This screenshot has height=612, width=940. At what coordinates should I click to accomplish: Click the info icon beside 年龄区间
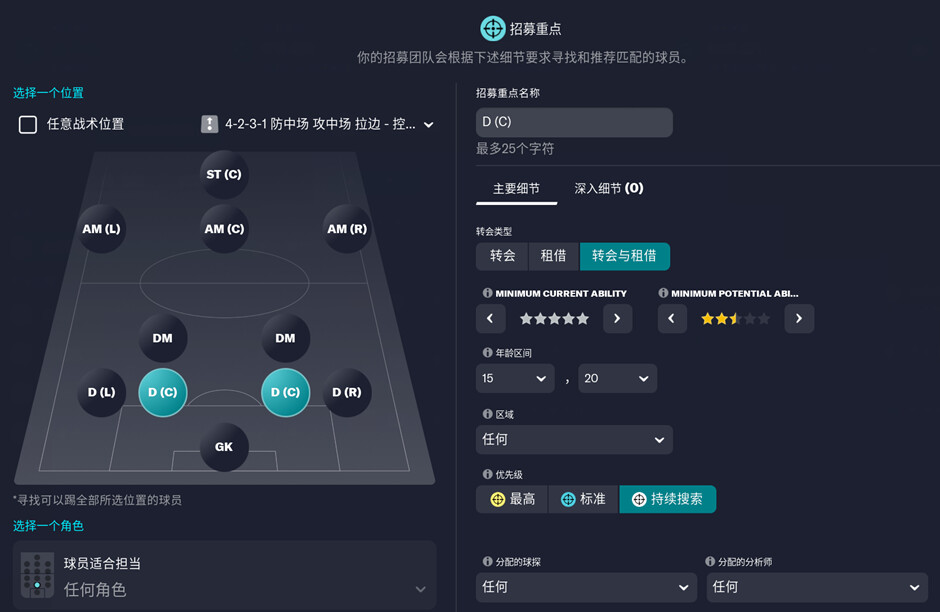point(487,352)
